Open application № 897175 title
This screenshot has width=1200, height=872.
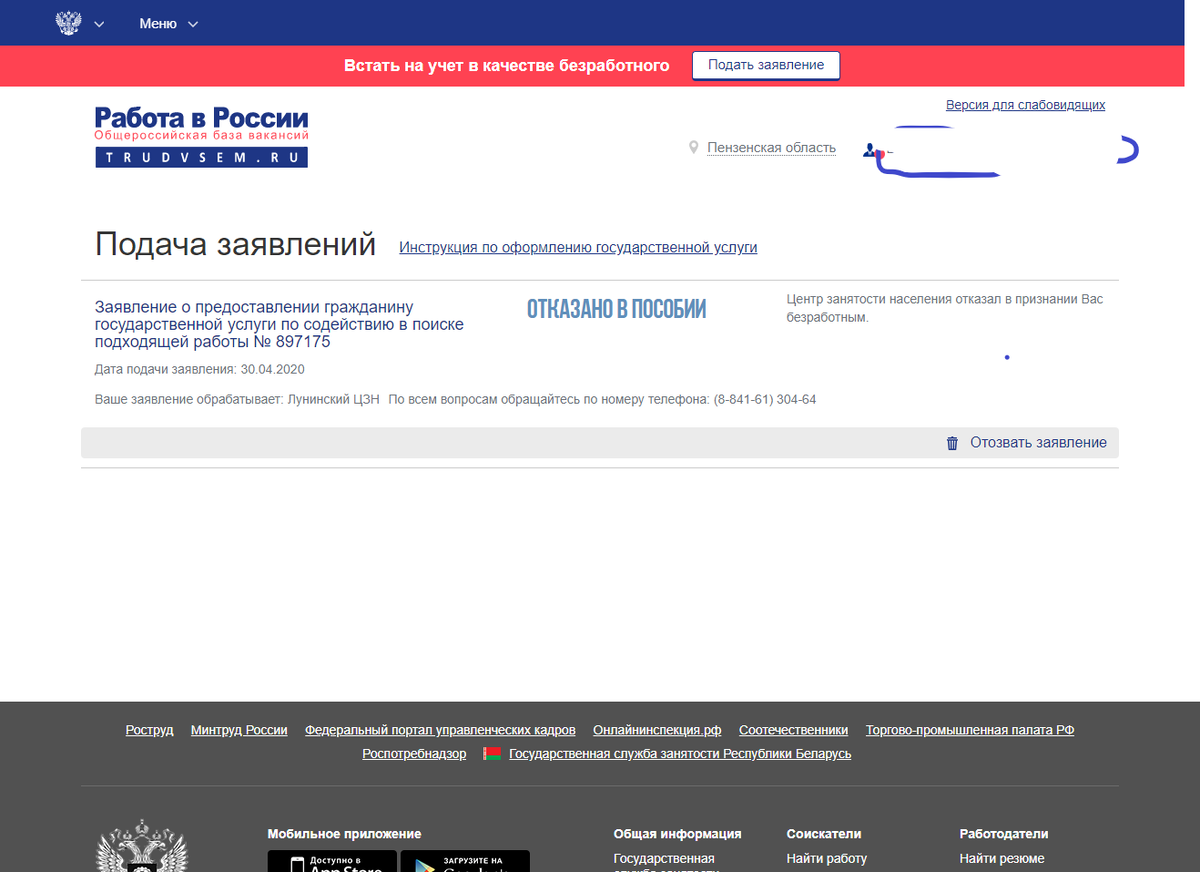pyautogui.click(x=279, y=325)
